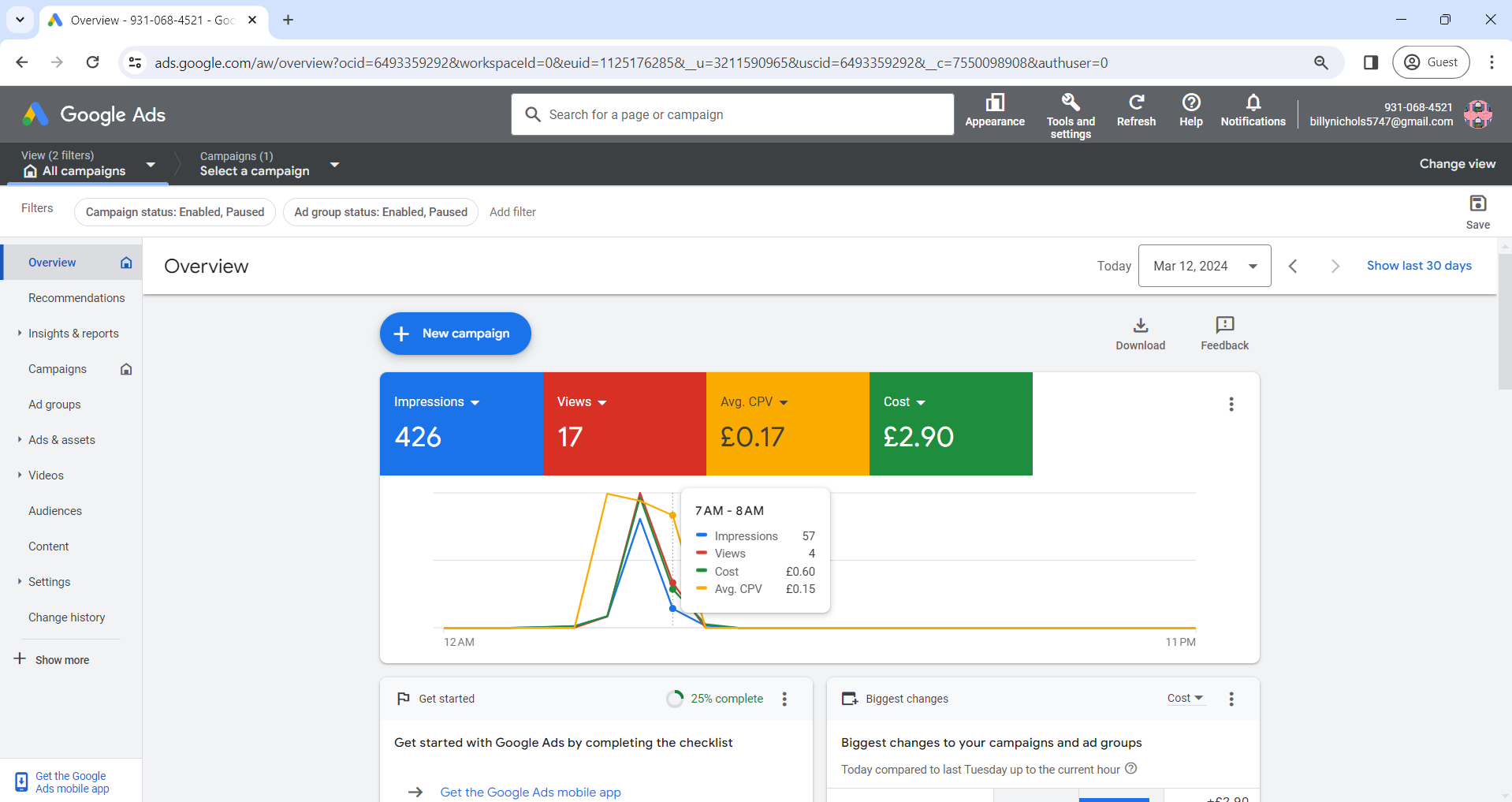Open Ad groups in the sidebar
The image size is (1512, 802).
(x=54, y=405)
